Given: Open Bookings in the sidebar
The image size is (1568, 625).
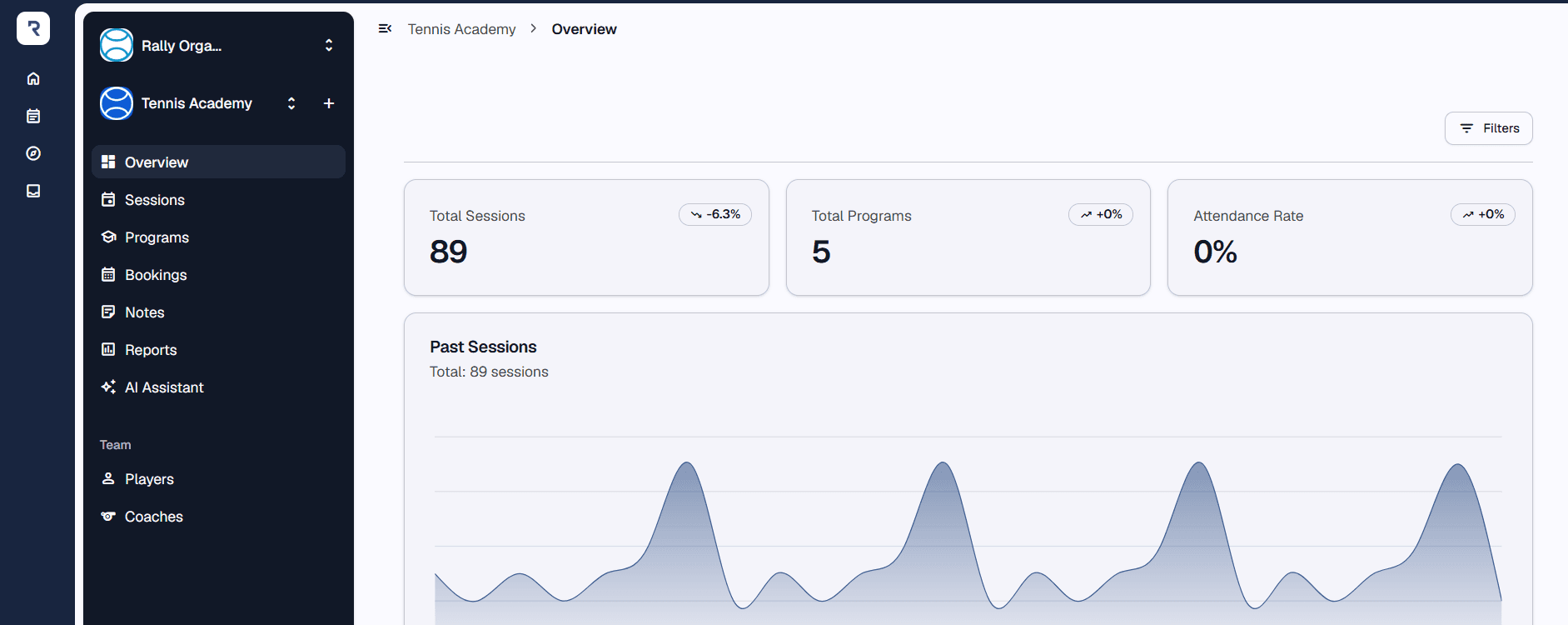Looking at the screenshot, I should pyautogui.click(x=218, y=274).
